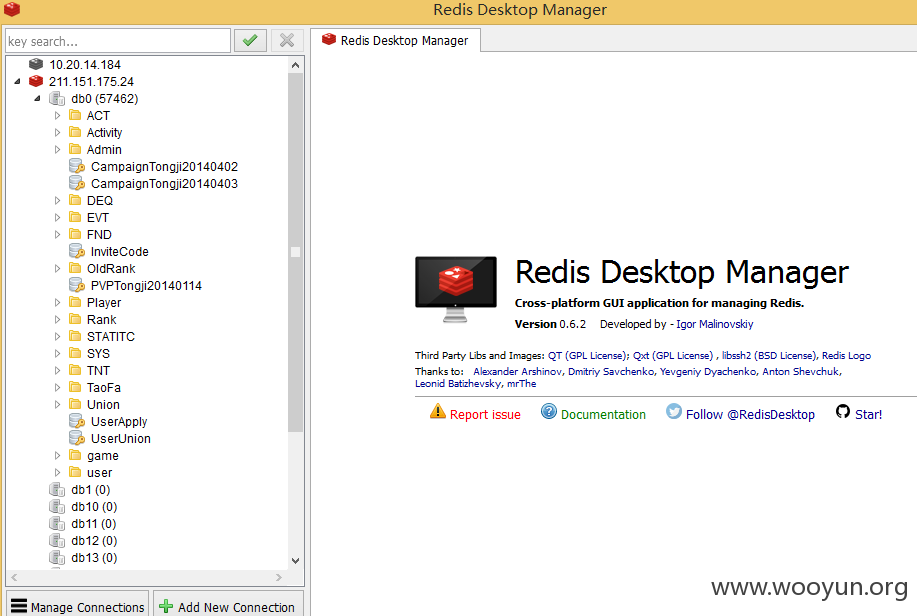Click the Redis monitor logo image

456,289
